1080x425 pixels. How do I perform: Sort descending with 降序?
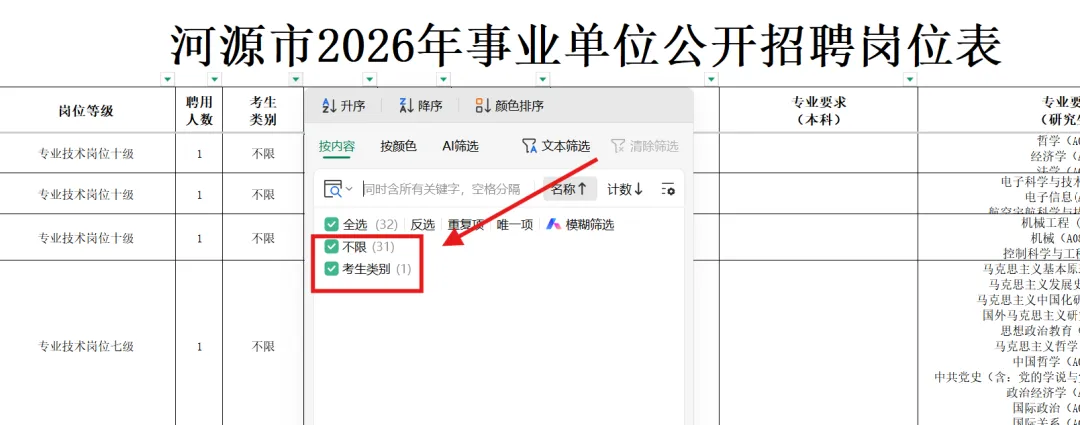[420, 106]
